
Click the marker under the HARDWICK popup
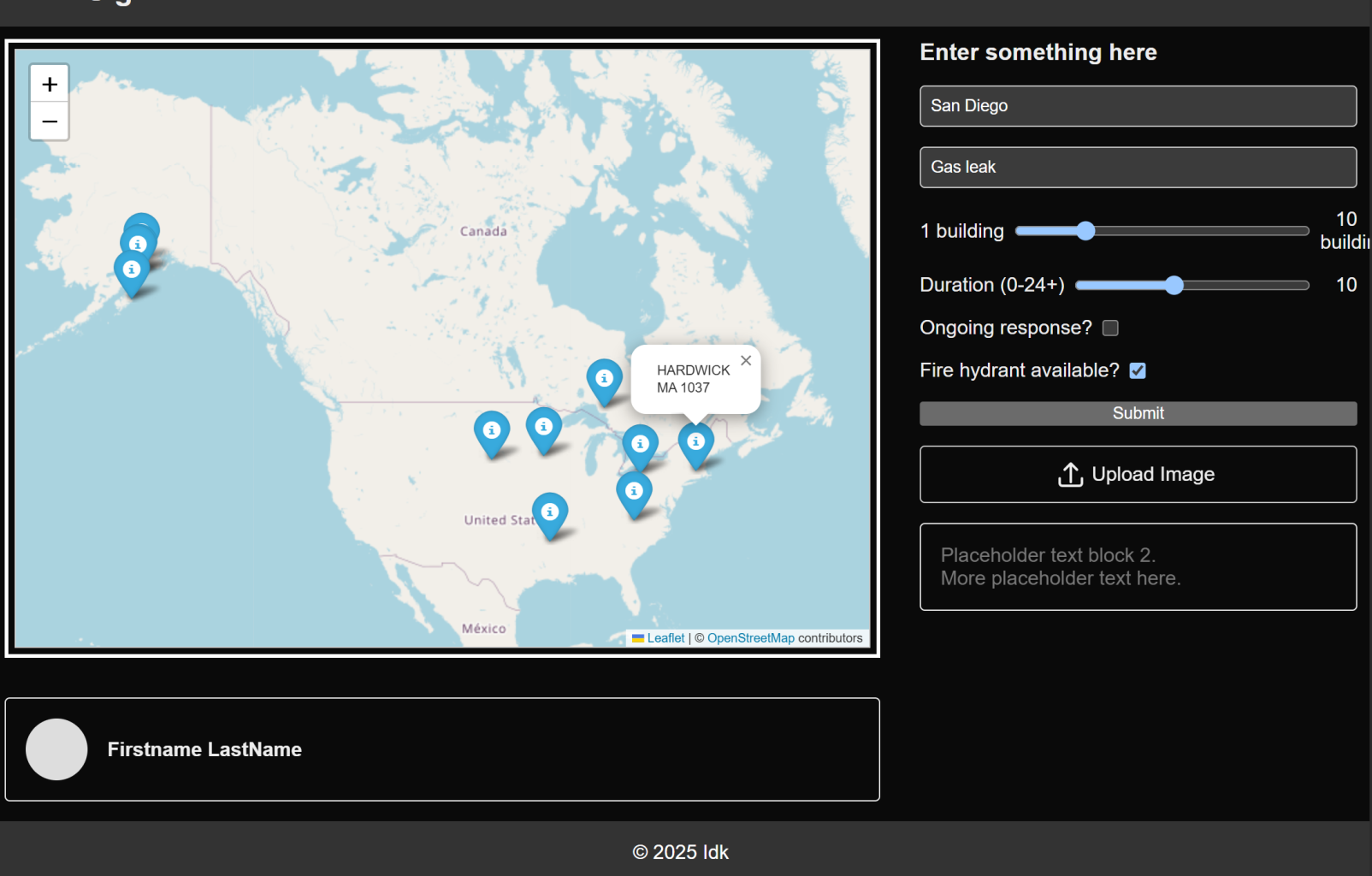pos(696,445)
